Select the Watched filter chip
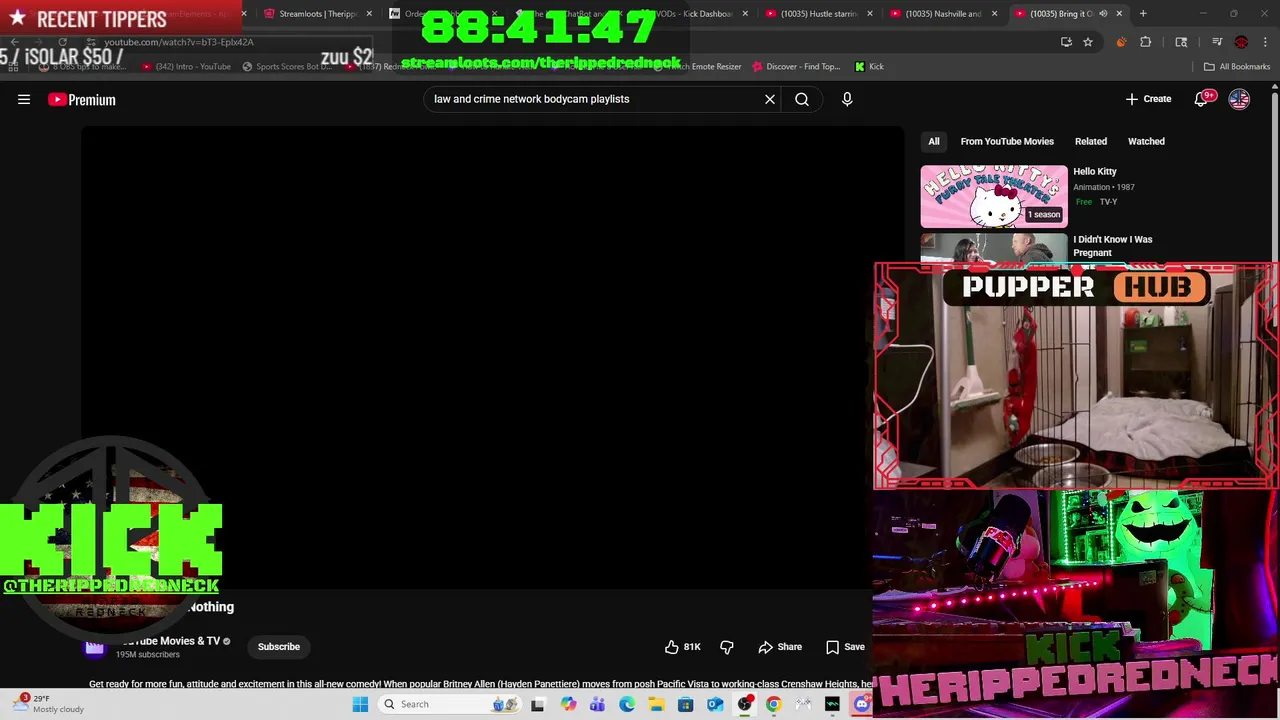1280x720 pixels. point(1146,141)
